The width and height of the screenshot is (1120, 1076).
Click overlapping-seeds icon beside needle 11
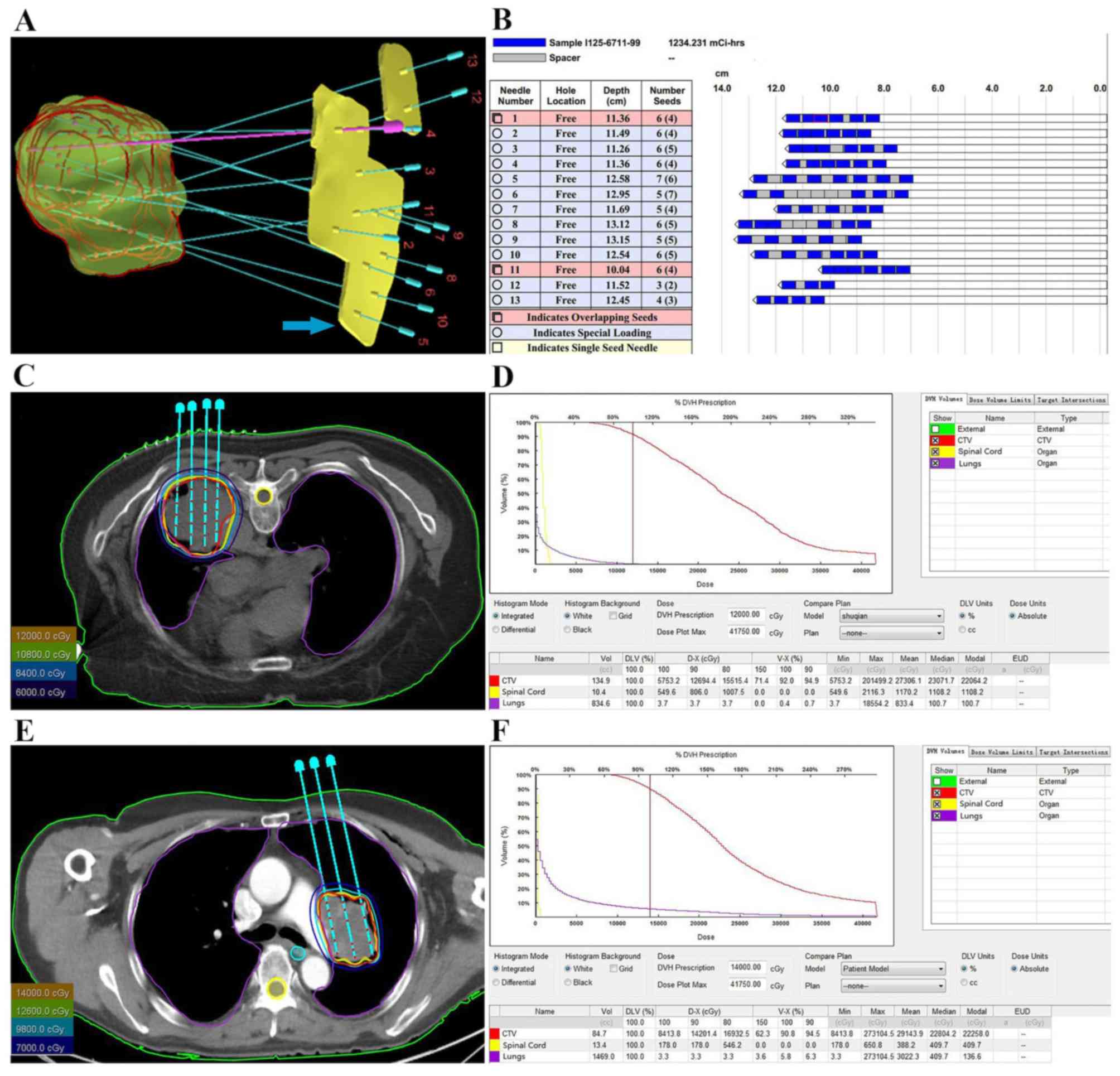(x=498, y=270)
